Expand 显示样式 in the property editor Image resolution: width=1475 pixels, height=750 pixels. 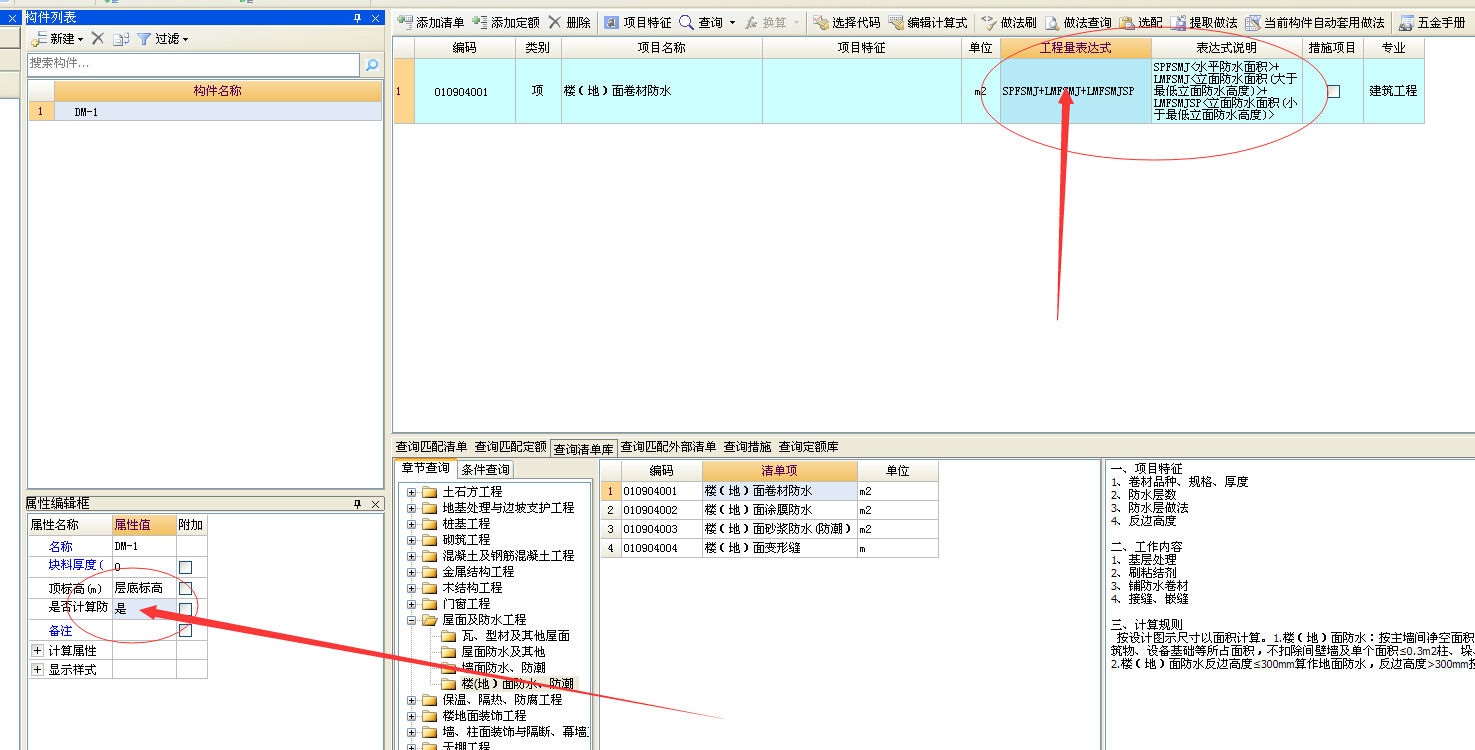[37, 669]
